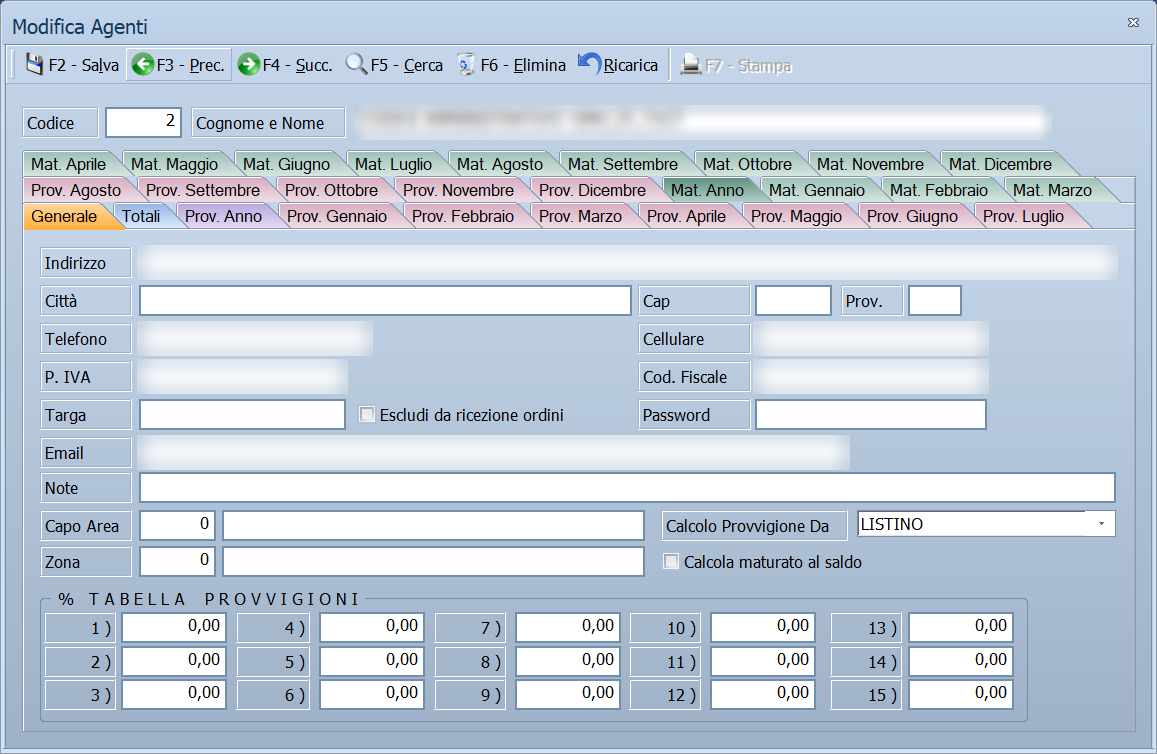Tick the Calcola maturato al saldo checkbox
Image resolution: width=1157 pixels, height=754 pixels.
coord(671,561)
